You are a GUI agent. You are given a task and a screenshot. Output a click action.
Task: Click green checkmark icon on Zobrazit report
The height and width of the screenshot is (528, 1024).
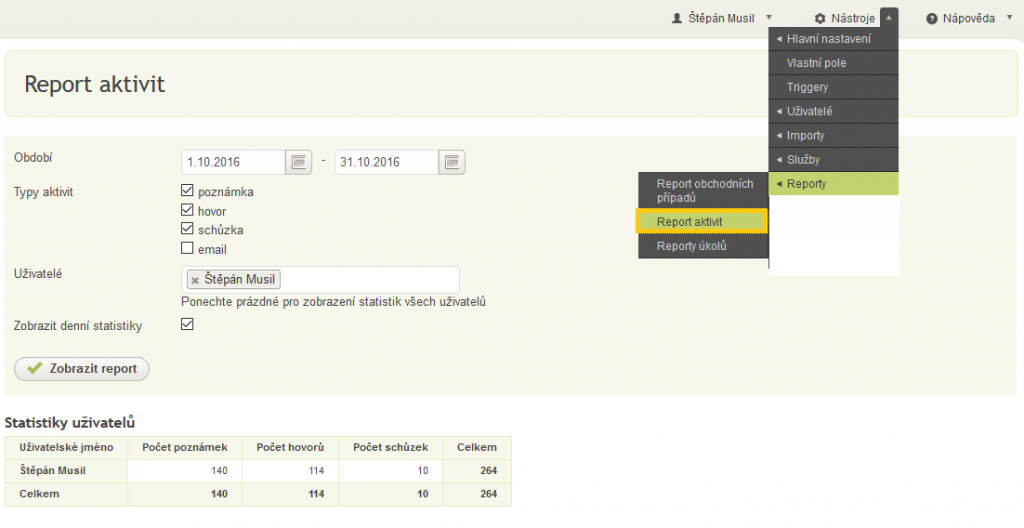[35, 369]
